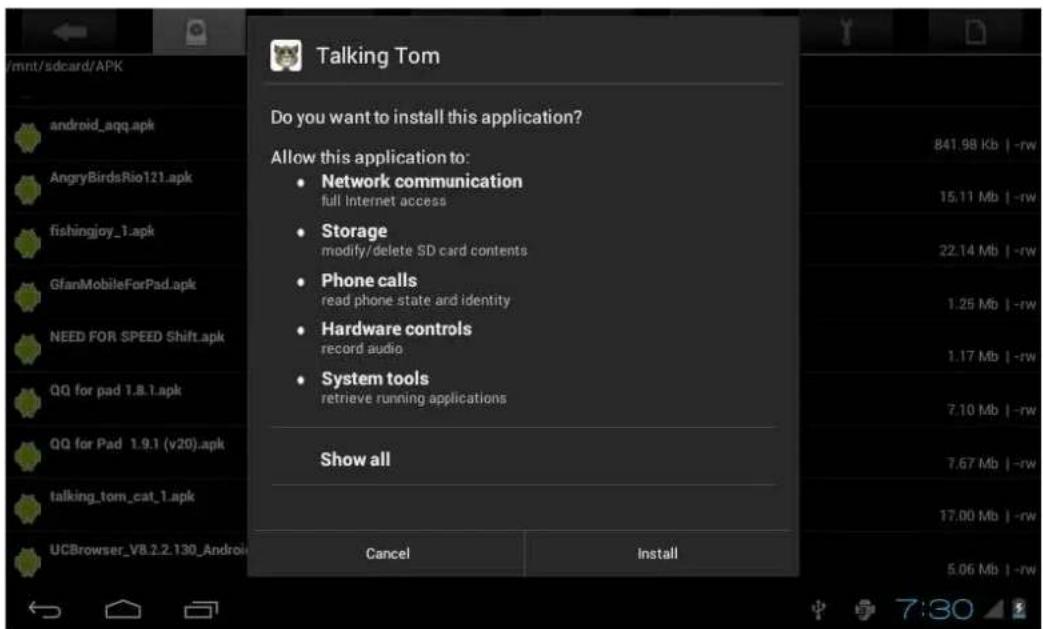Screen dimensions: 1043x629
Task: Tap the 7:30 clock in system bar
Action: coord(934,609)
